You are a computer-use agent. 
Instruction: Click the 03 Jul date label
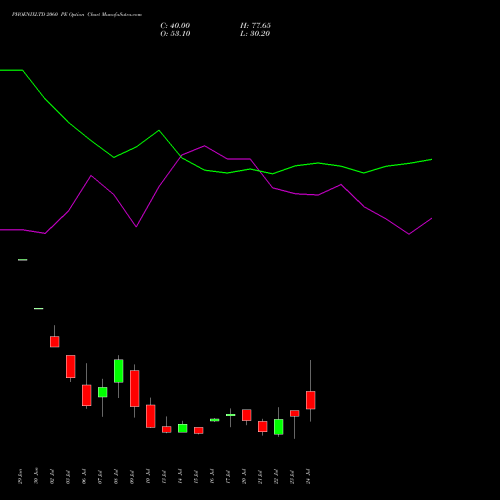tap(68, 476)
